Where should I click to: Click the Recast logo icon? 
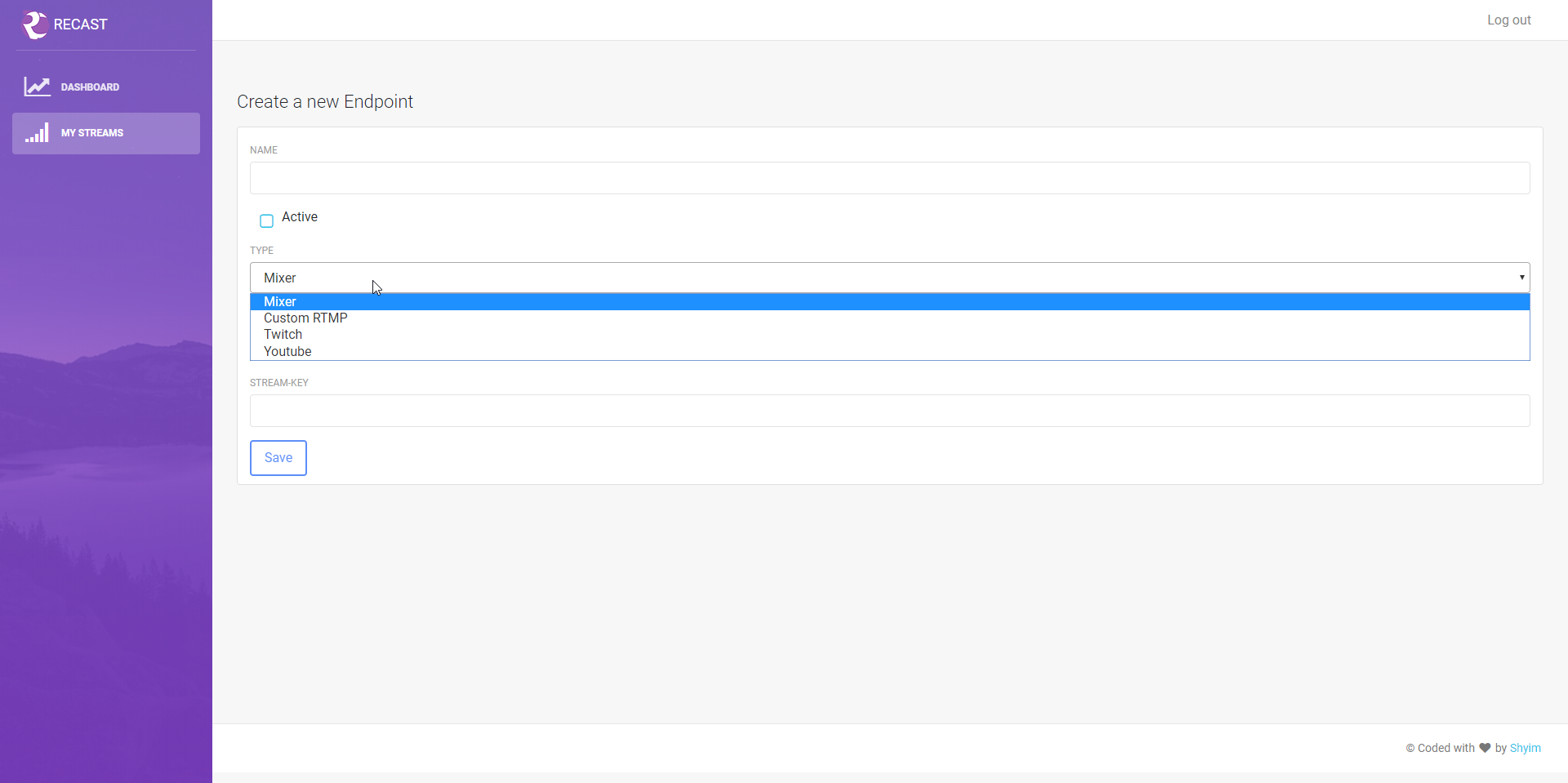tap(34, 24)
